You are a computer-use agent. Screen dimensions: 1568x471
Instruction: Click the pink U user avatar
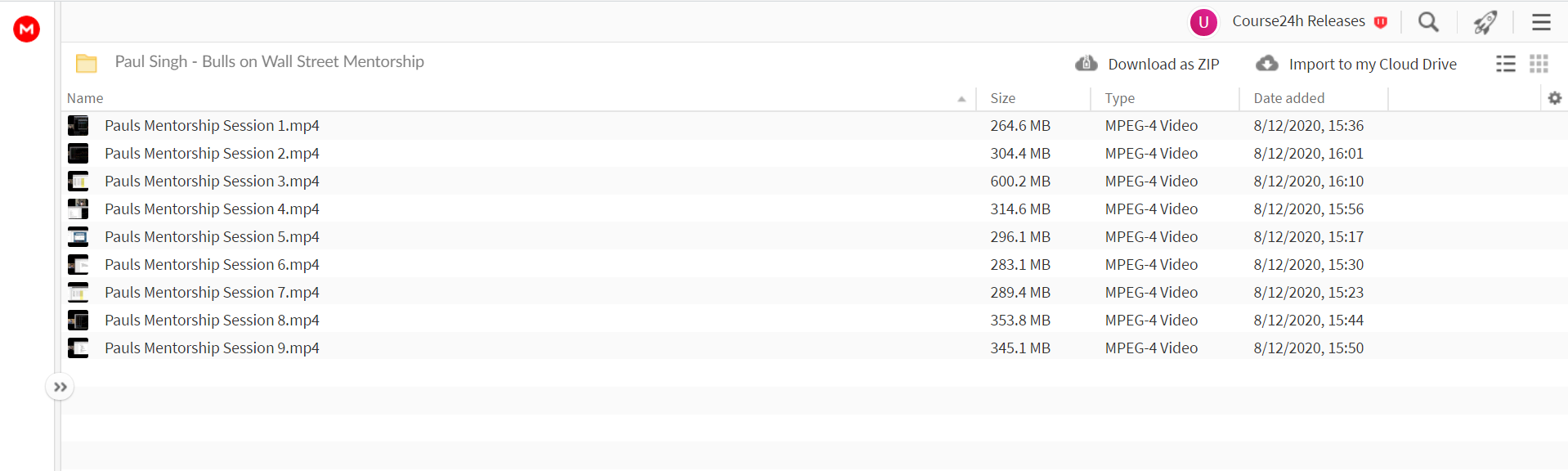point(1203,22)
